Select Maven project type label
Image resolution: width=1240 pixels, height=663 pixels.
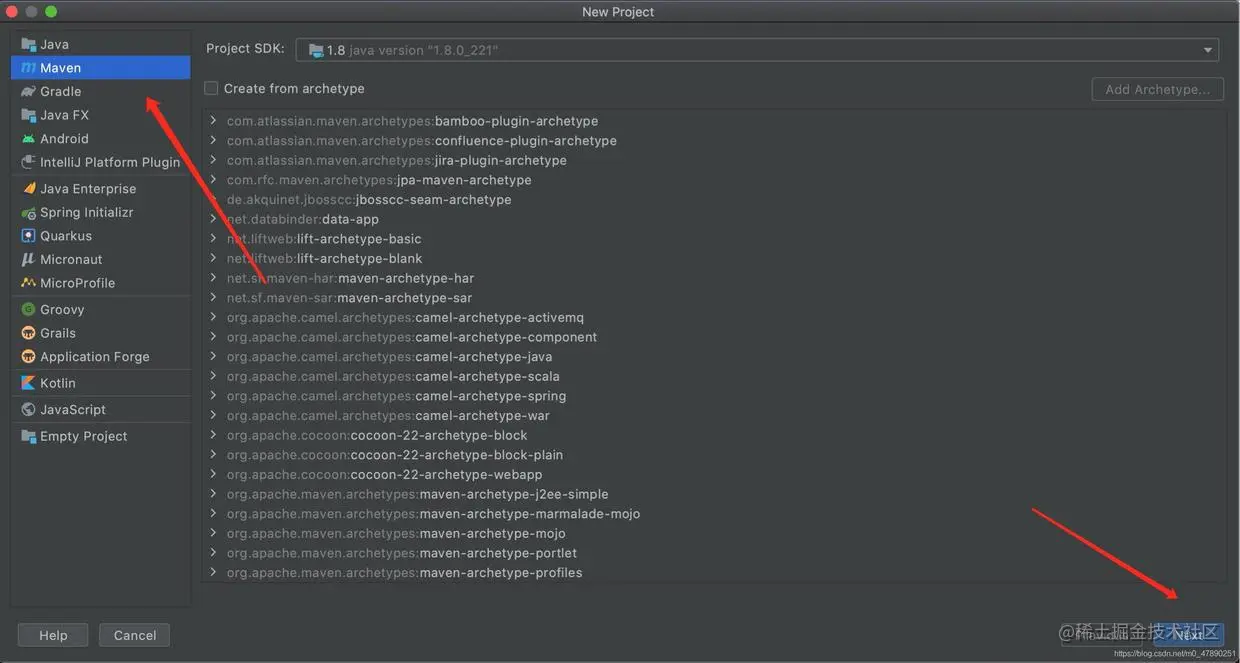[x=61, y=68]
